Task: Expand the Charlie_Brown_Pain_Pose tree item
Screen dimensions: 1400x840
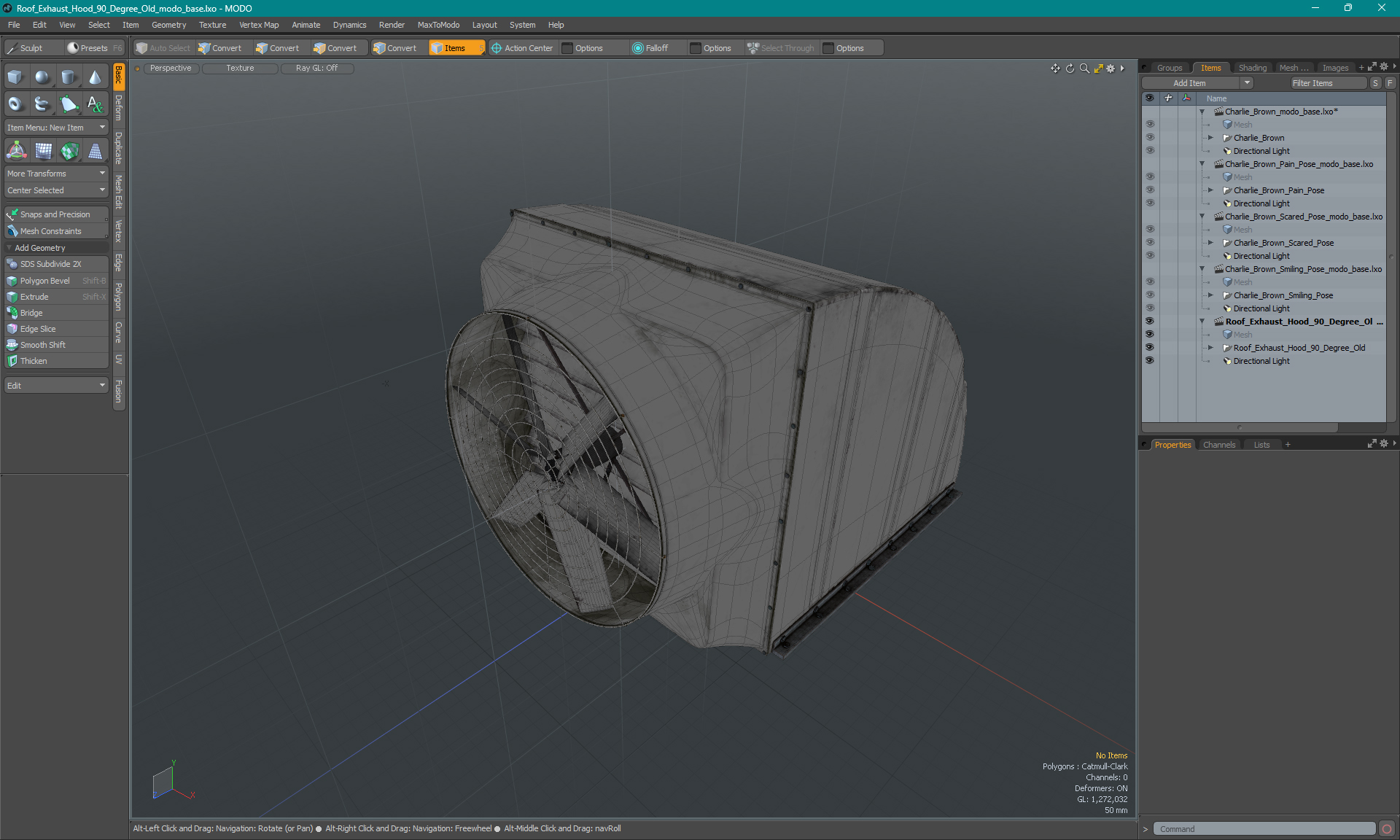Action: [x=1210, y=190]
